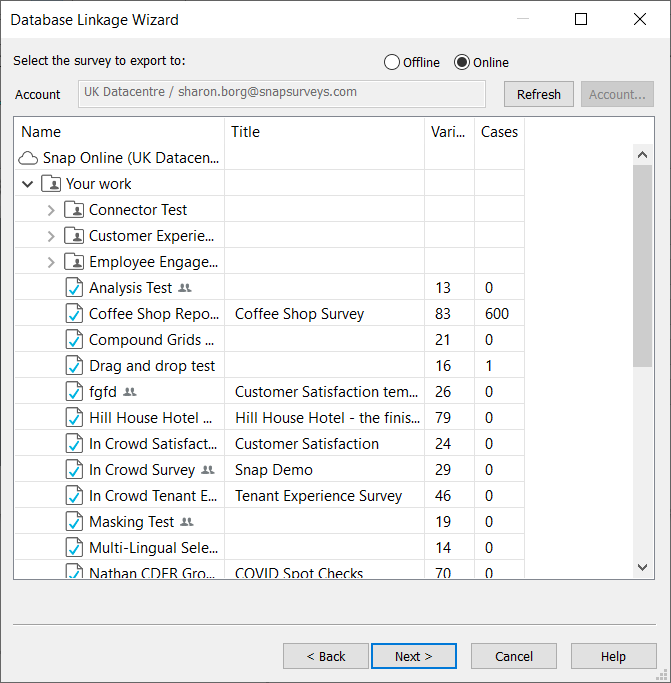Click the Cases column header

[499, 132]
